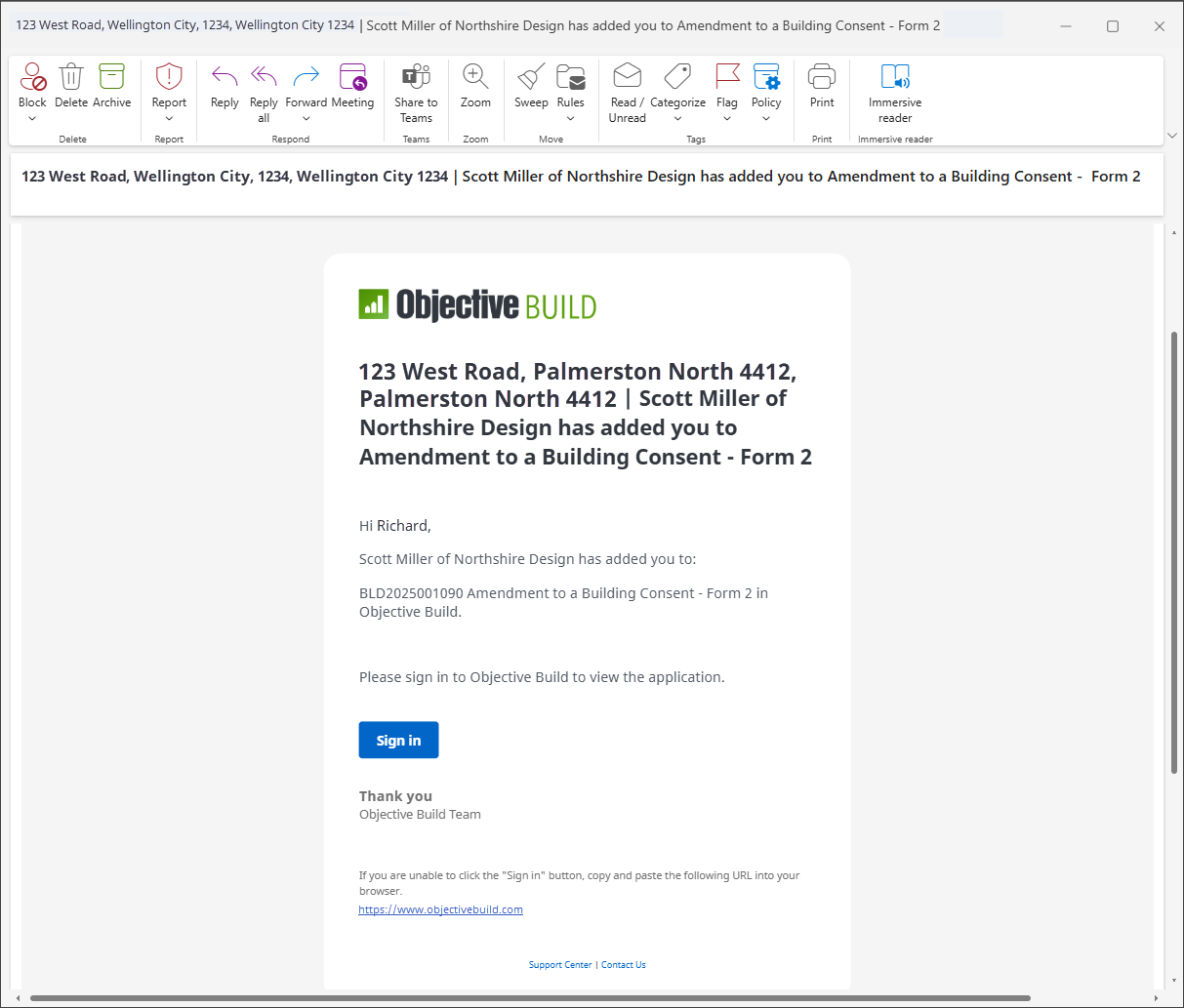Open the Rules folder icon
Image resolution: width=1184 pixels, height=1008 pixels.
[x=571, y=77]
